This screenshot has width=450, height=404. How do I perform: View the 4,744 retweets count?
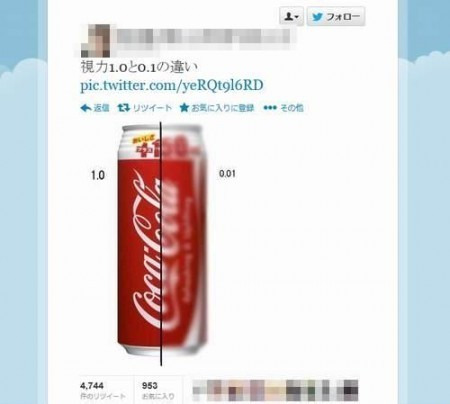tap(92, 386)
